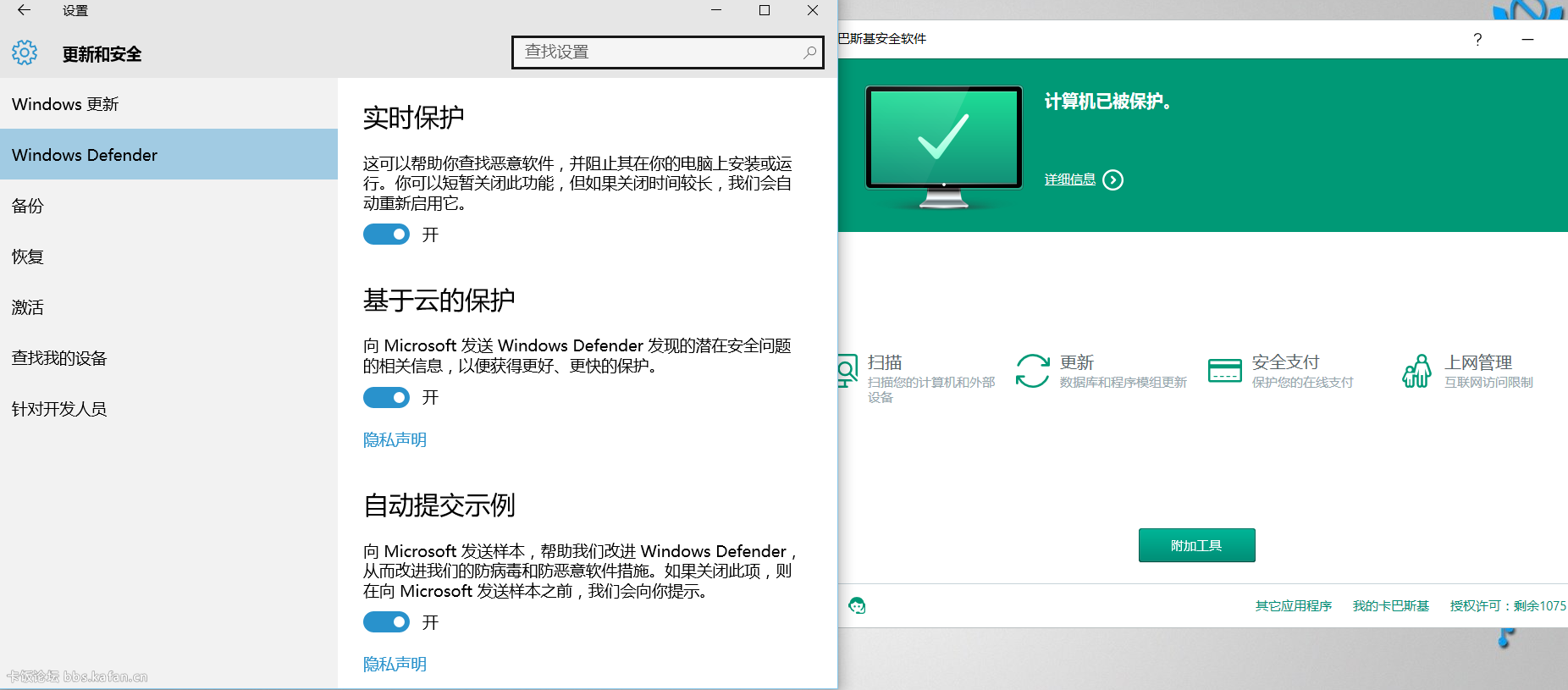Click the 附加工具 additional tools button
The height and width of the screenshot is (690, 1568).
point(1196,545)
